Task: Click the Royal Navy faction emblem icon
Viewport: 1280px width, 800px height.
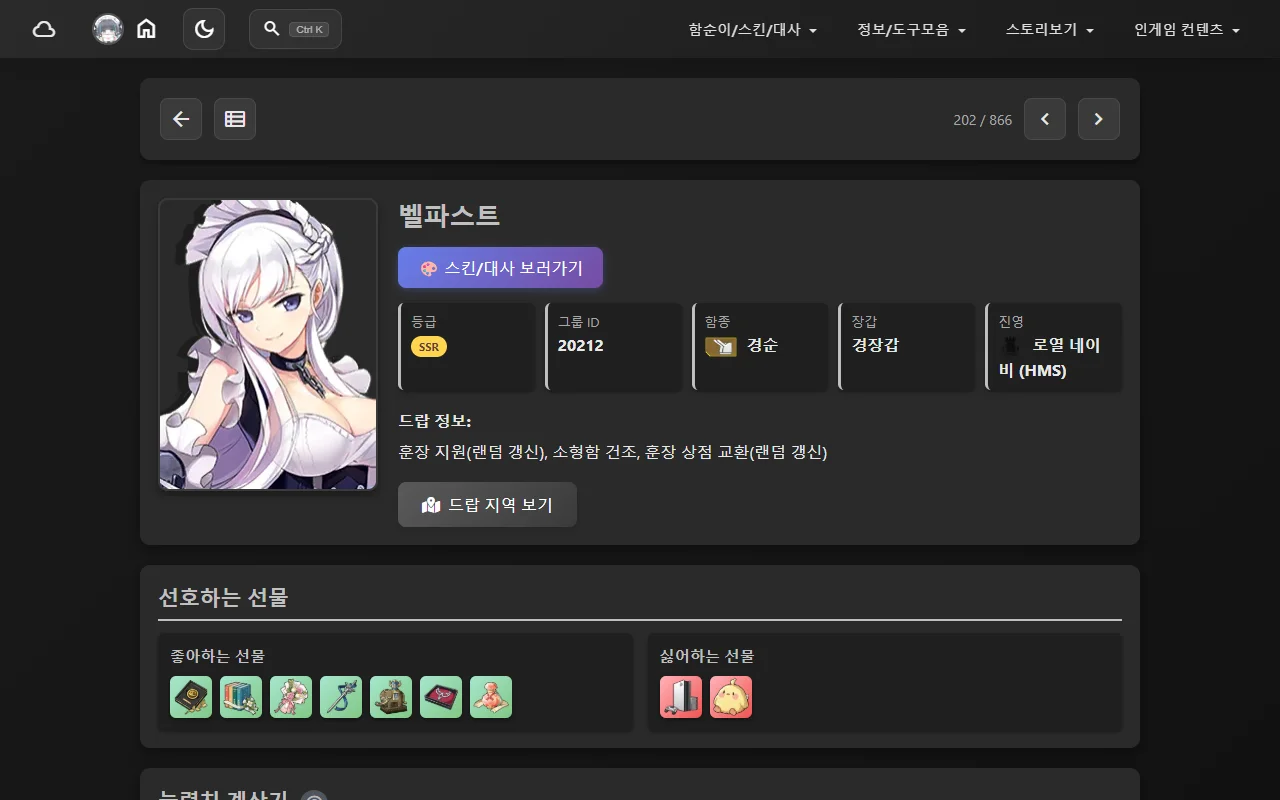Action: pos(1011,346)
